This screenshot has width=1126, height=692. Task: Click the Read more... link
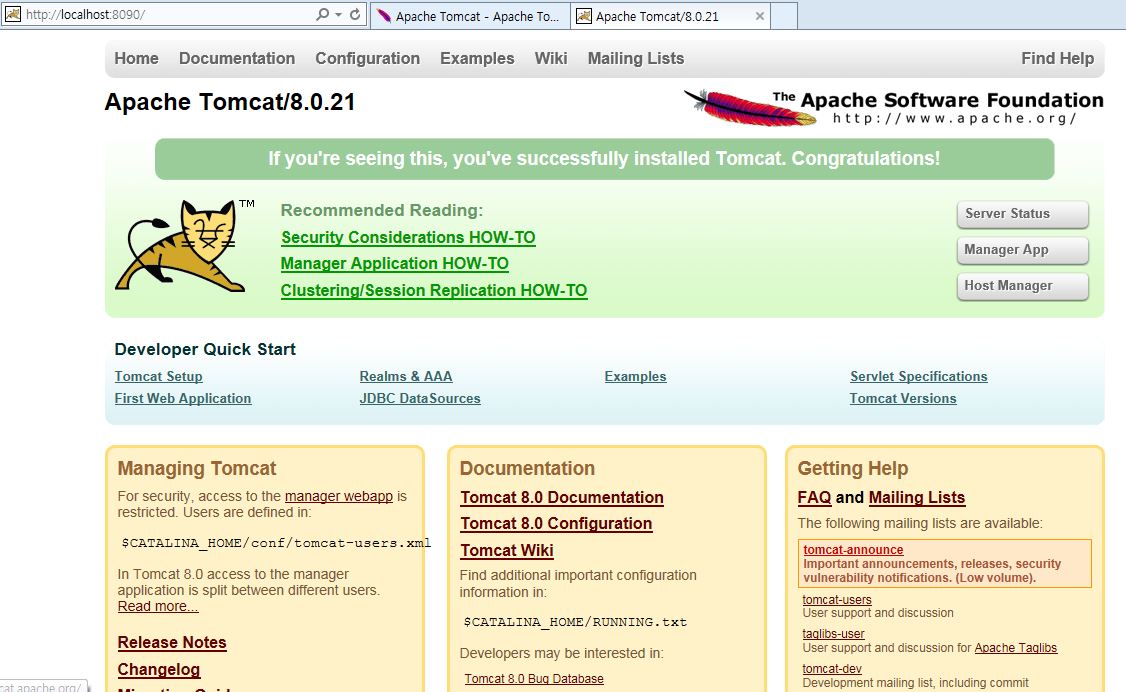[158, 607]
